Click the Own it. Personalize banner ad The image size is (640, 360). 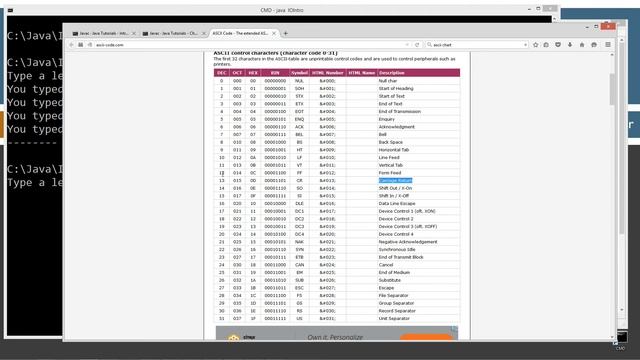pyautogui.click(x=337, y=333)
